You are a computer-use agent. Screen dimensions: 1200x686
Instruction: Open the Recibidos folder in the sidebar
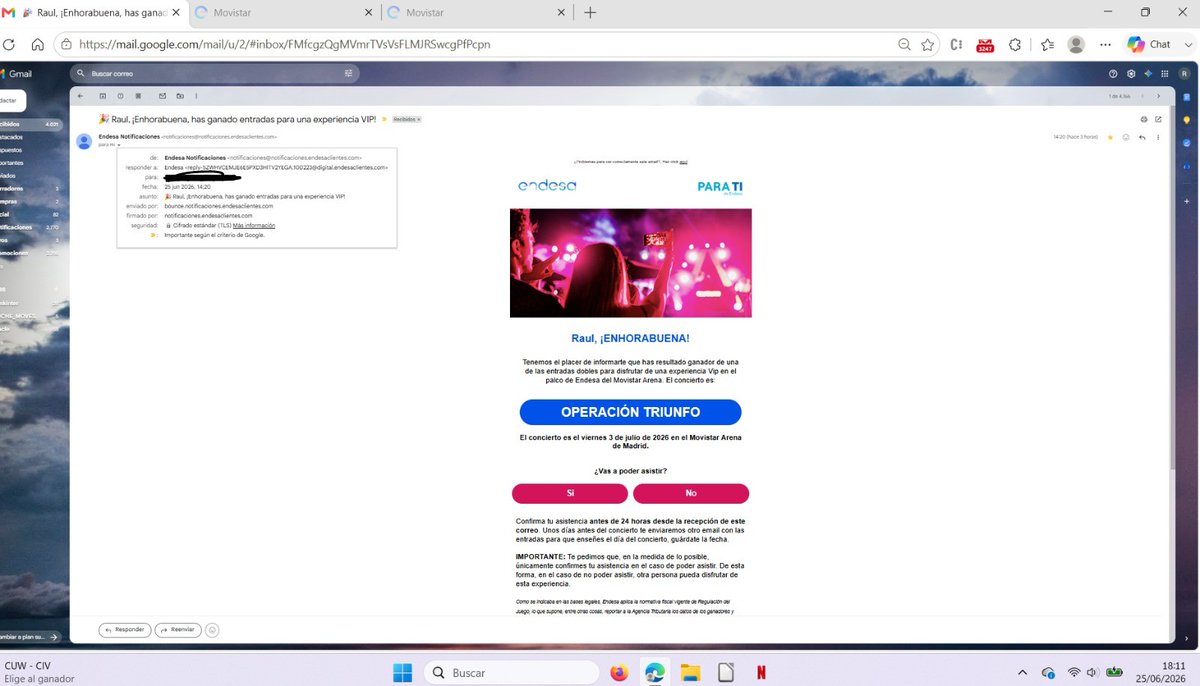[30, 124]
